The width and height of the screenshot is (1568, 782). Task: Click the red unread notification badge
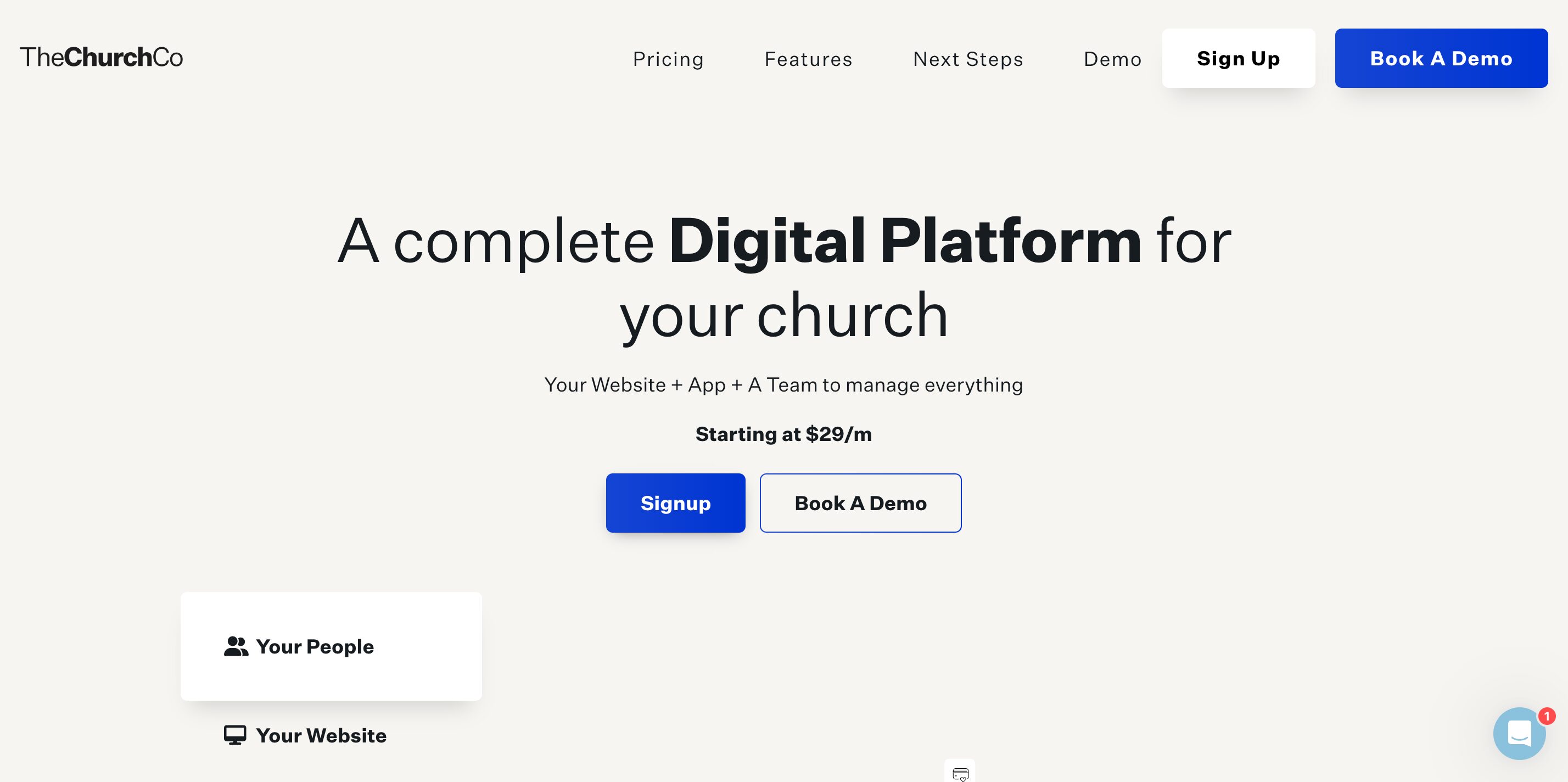(1546, 716)
